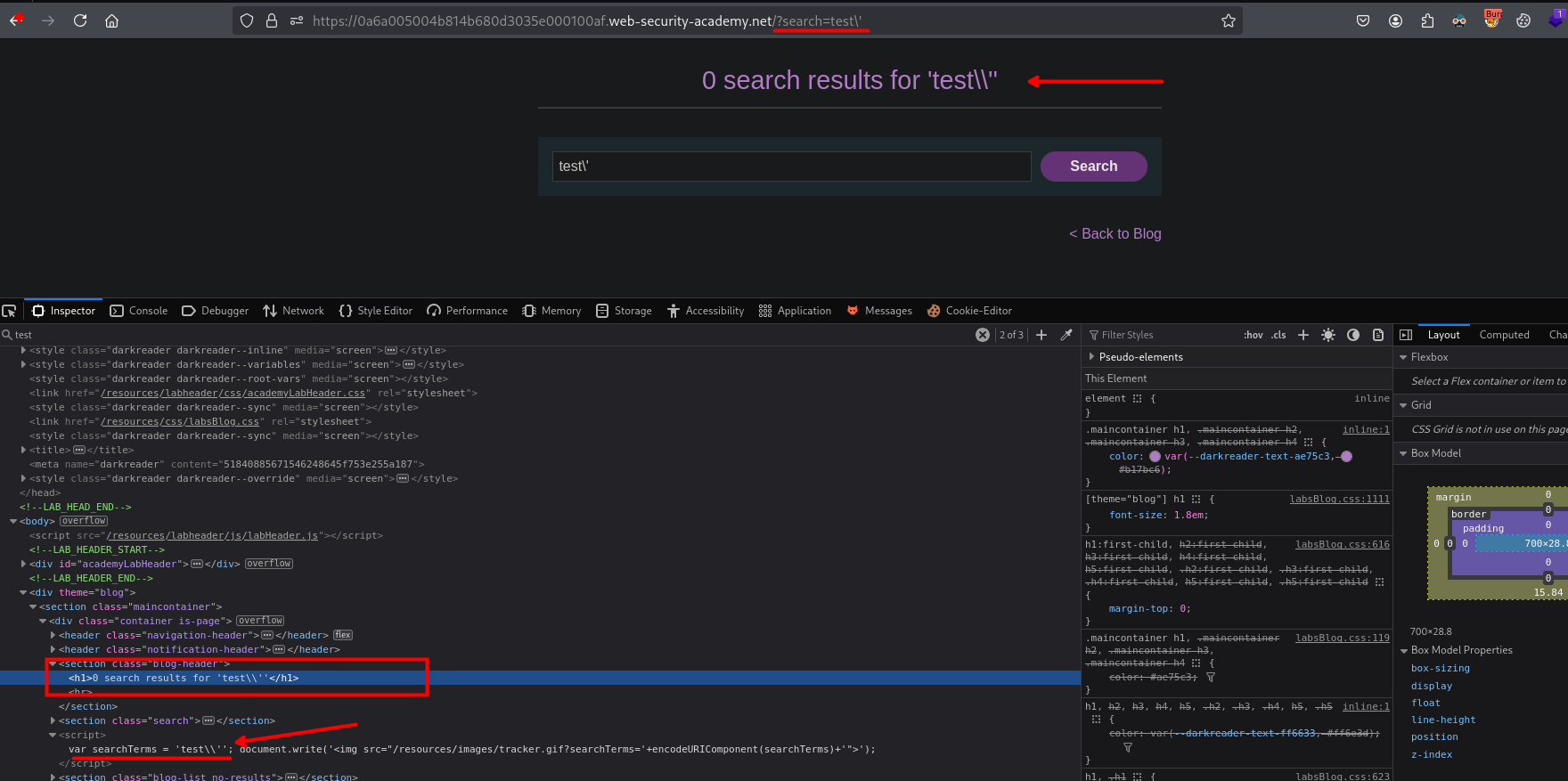Clear the HTML search box text
Screen dimensions: 1568x781
point(982,335)
